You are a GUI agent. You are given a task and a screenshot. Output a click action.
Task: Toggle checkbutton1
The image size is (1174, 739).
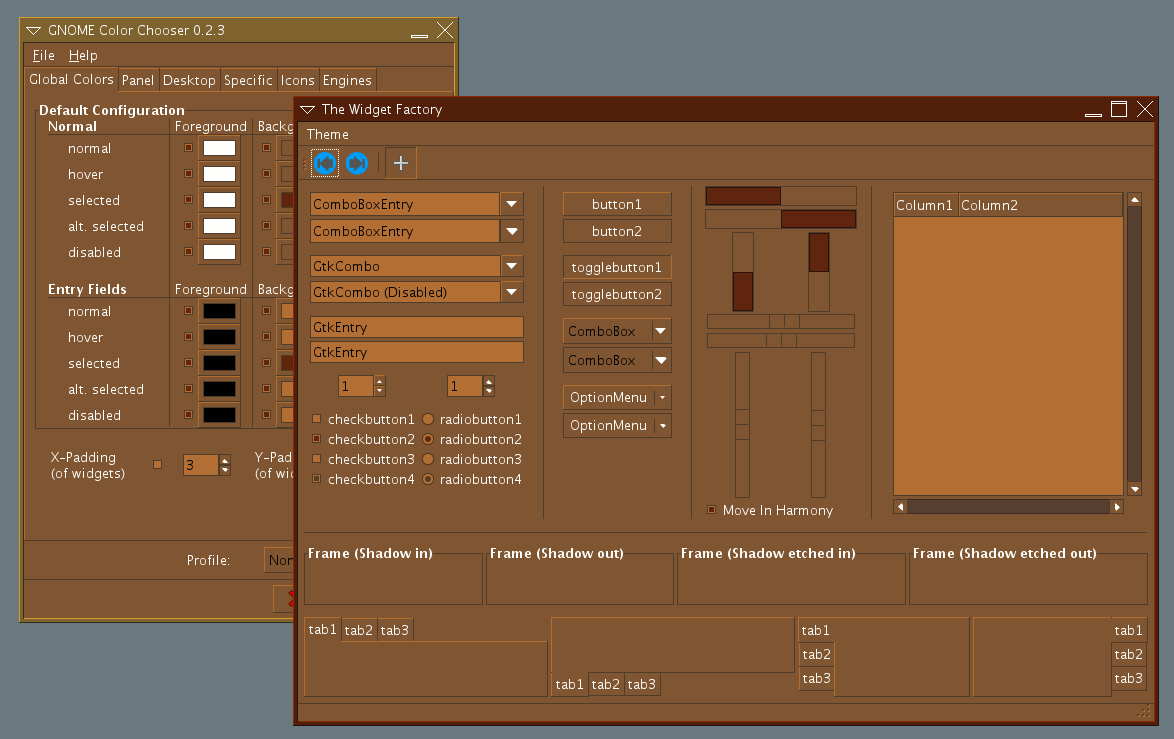(x=317, y=419)
